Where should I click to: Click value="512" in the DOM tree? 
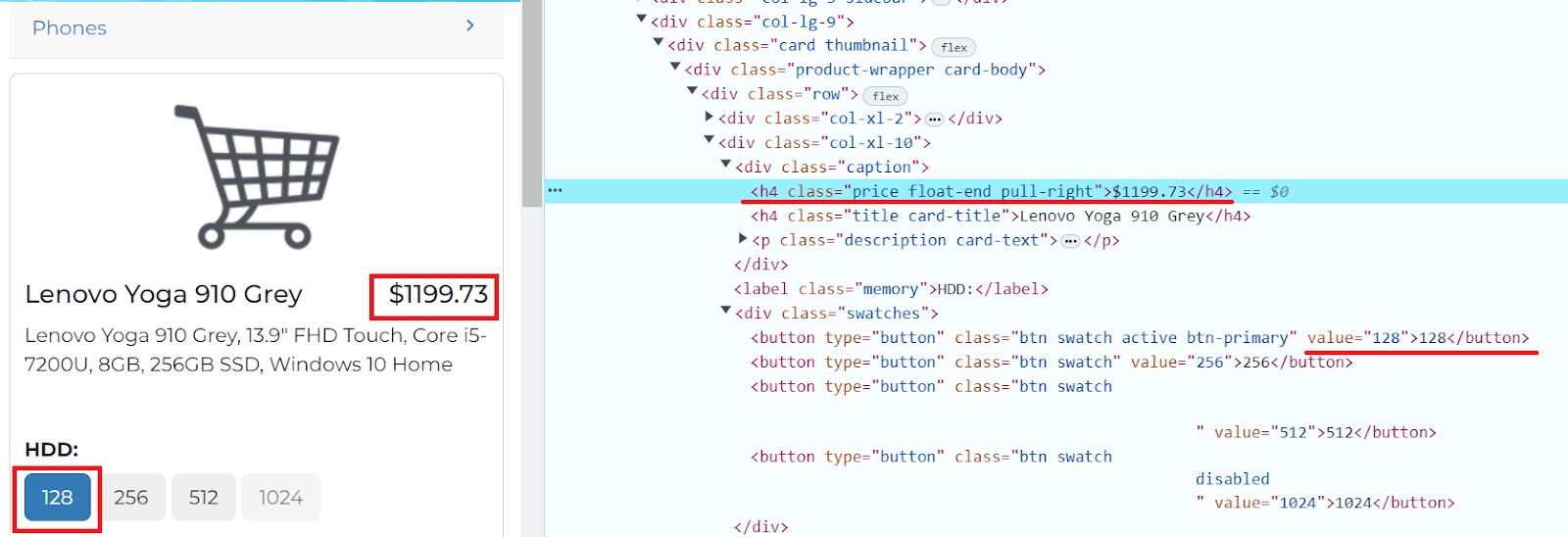(x=1265, y=432)
